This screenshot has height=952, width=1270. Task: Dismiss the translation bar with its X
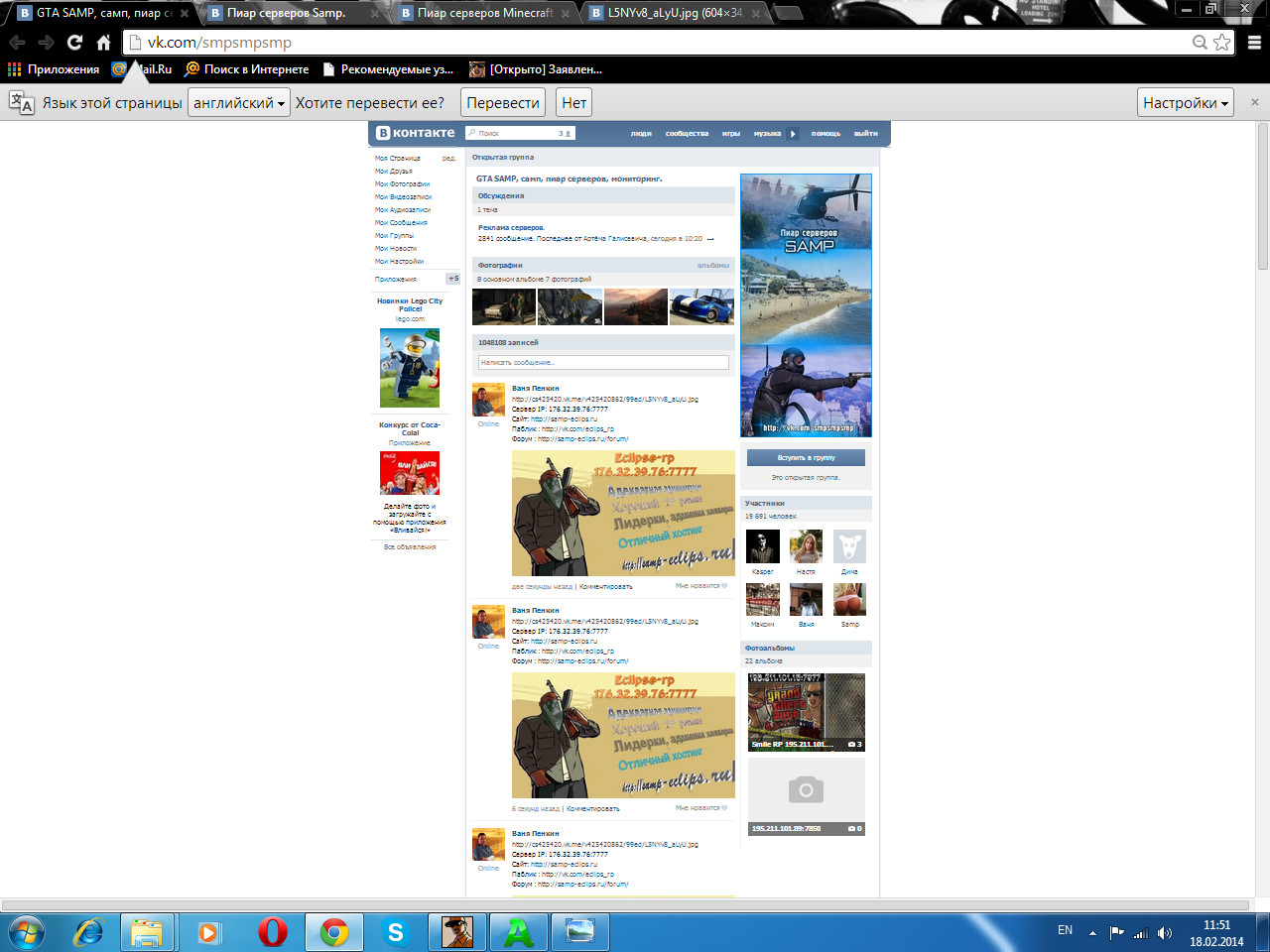tap(1254, 102)
